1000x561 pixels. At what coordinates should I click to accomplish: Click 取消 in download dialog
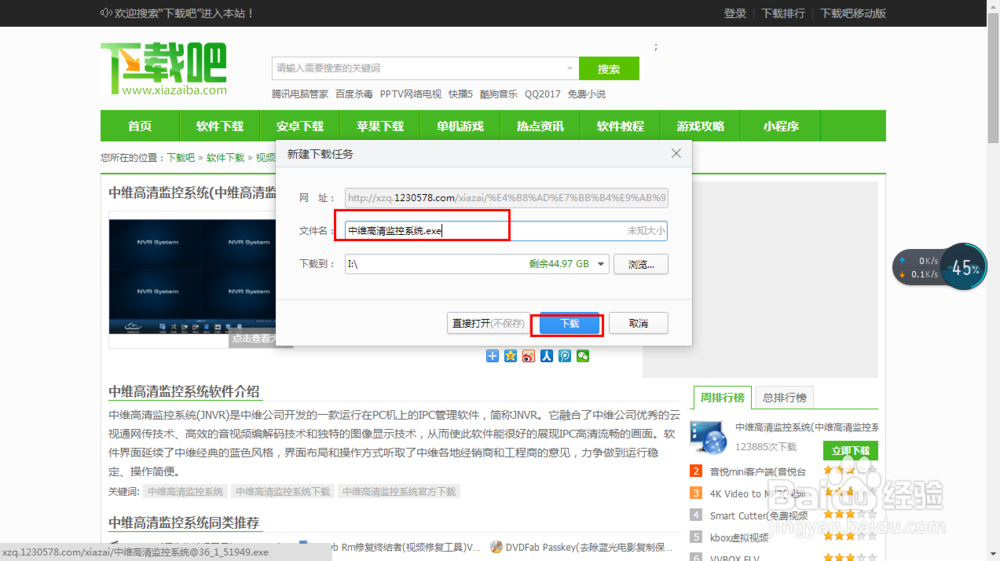tap(638, 323)
